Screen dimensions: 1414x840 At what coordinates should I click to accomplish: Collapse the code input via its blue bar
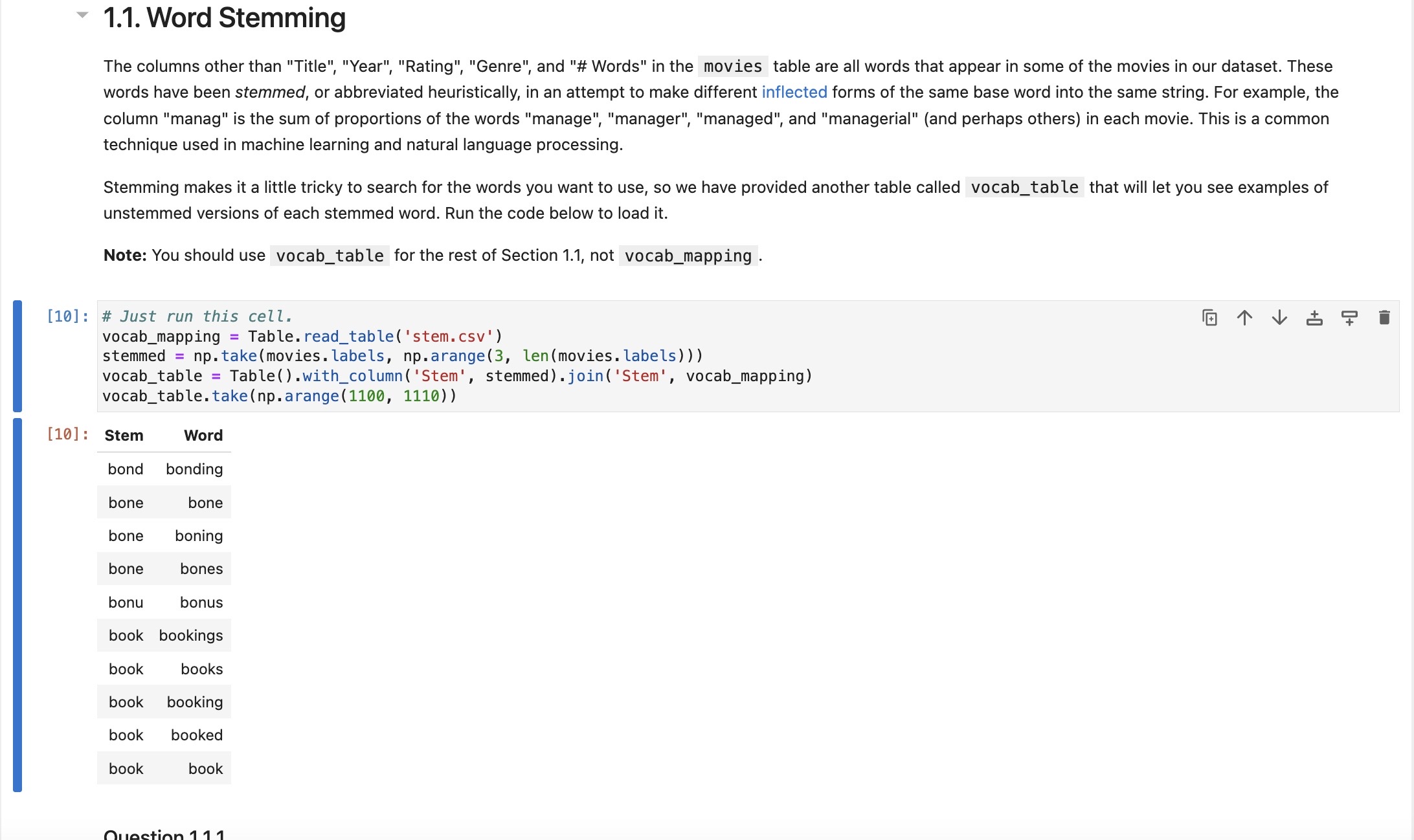(x=17, y=356)
